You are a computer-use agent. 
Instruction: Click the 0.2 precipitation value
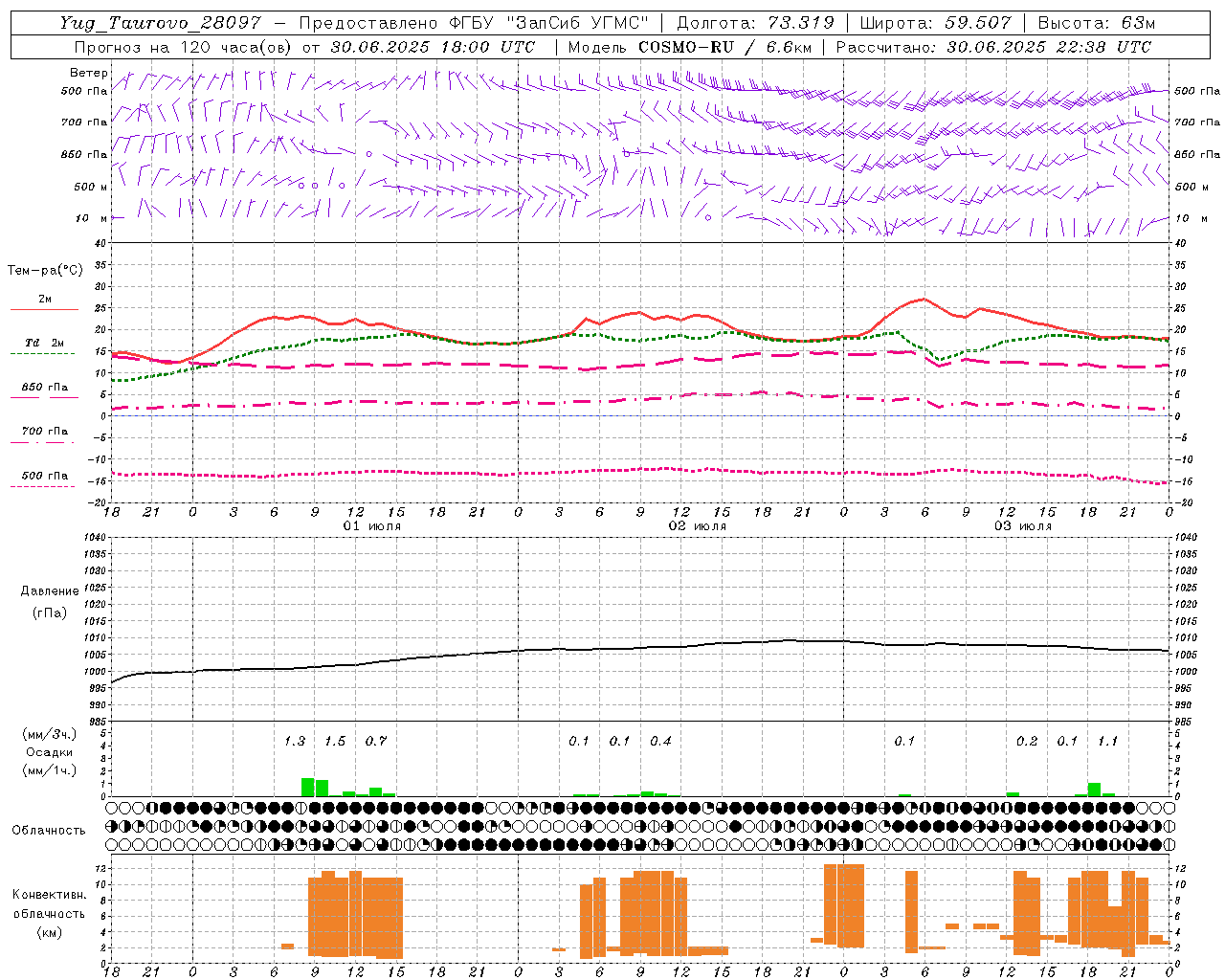pyautogui.click(x=1027, y=742)
